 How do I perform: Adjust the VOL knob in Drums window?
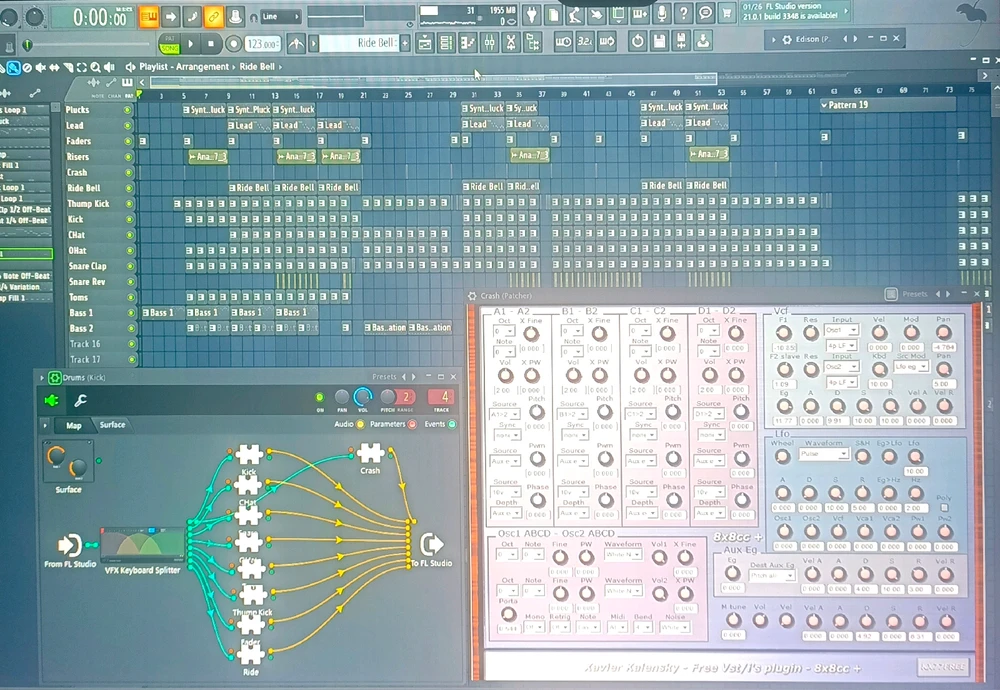362,397
